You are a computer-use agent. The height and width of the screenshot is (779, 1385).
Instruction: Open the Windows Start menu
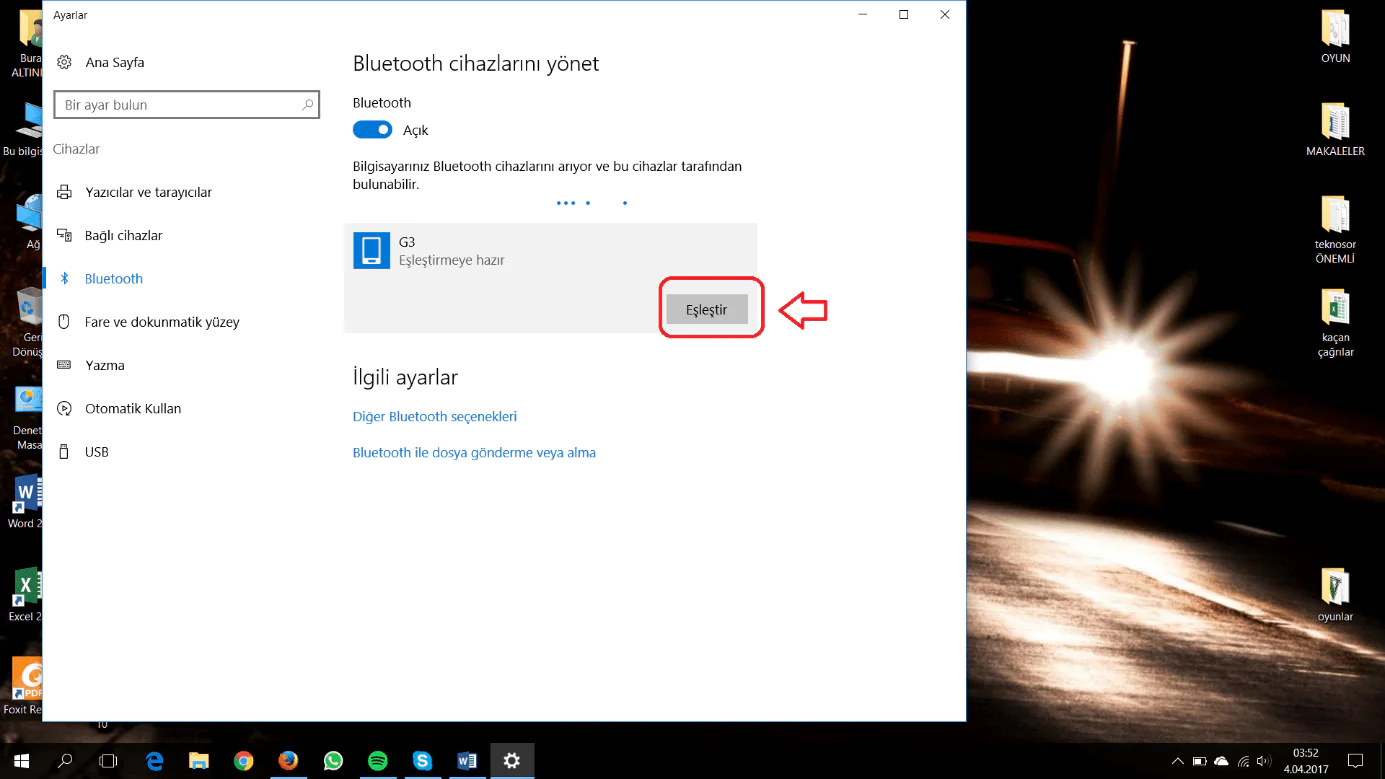(21, 761)
